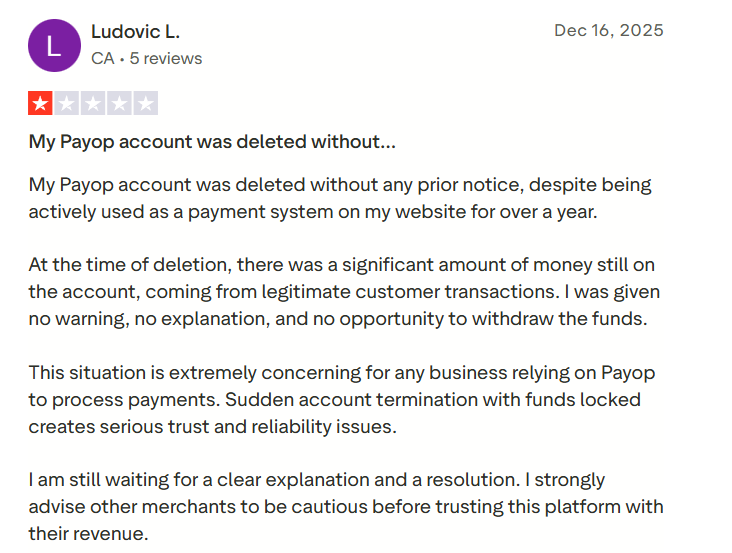Viewport: 732px width, 553px height.
Task: Click the paragraph beginning "I am still waiting"
Action: tap(345, 507)
